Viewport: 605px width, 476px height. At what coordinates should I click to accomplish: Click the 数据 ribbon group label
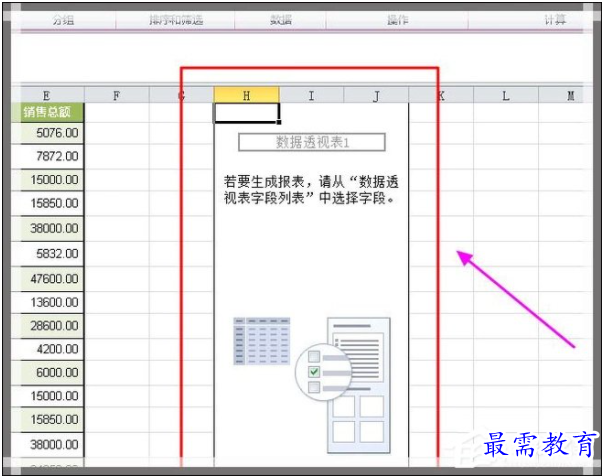click(281, 20)
